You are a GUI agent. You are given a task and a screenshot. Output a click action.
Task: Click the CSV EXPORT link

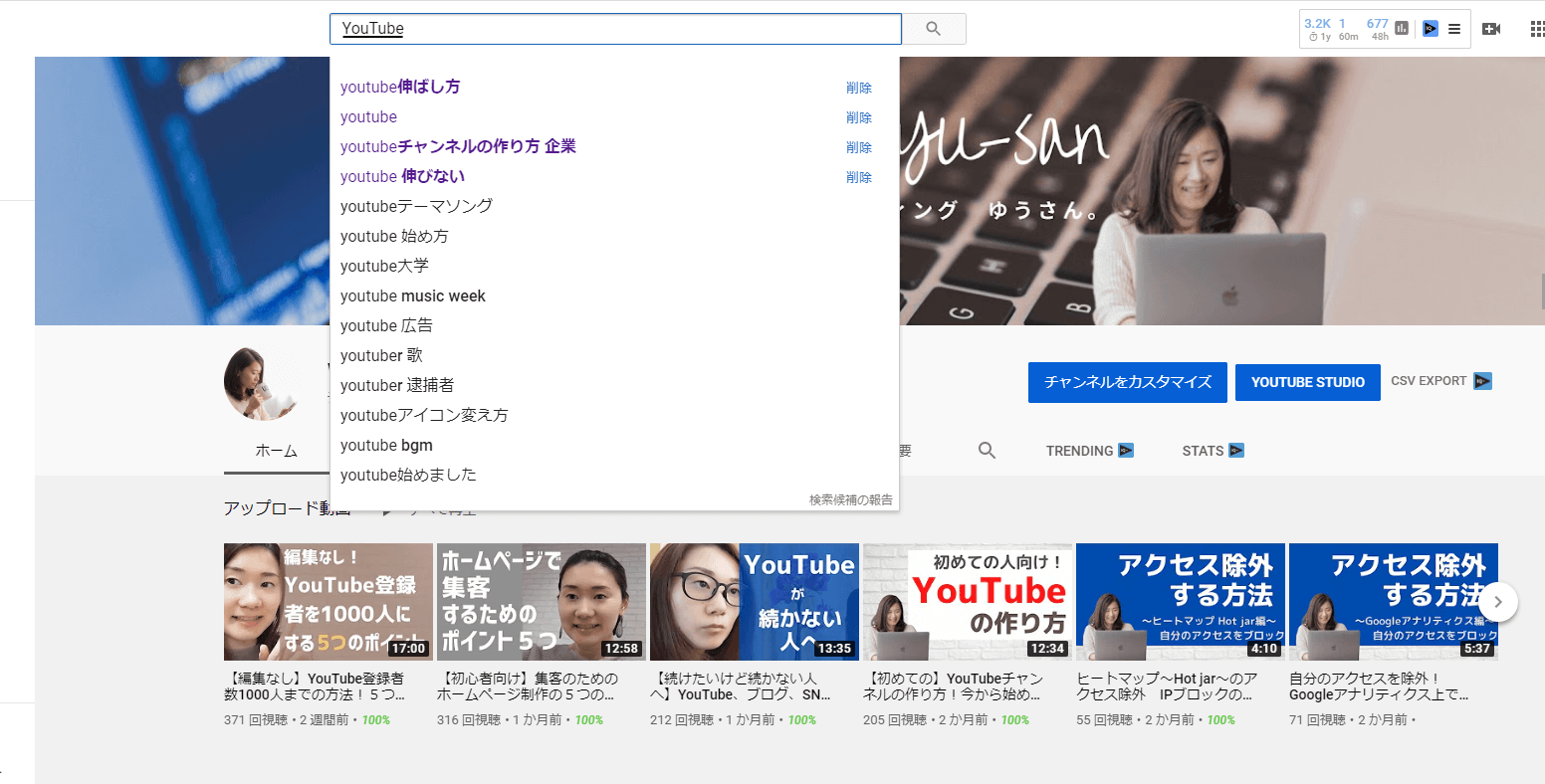(1429, 381)
